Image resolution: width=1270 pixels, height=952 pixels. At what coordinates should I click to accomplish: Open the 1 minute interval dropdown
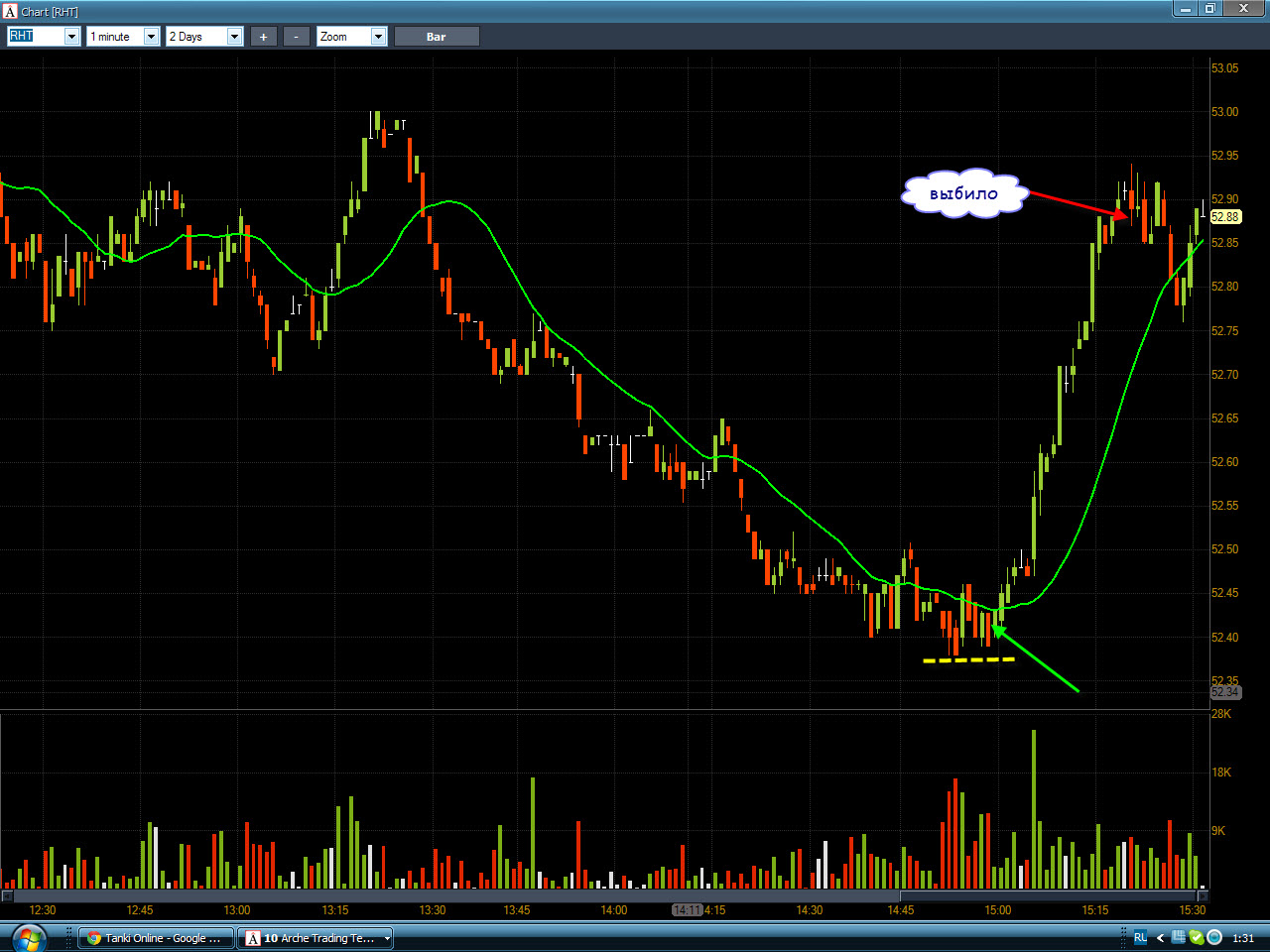[151, 37]
